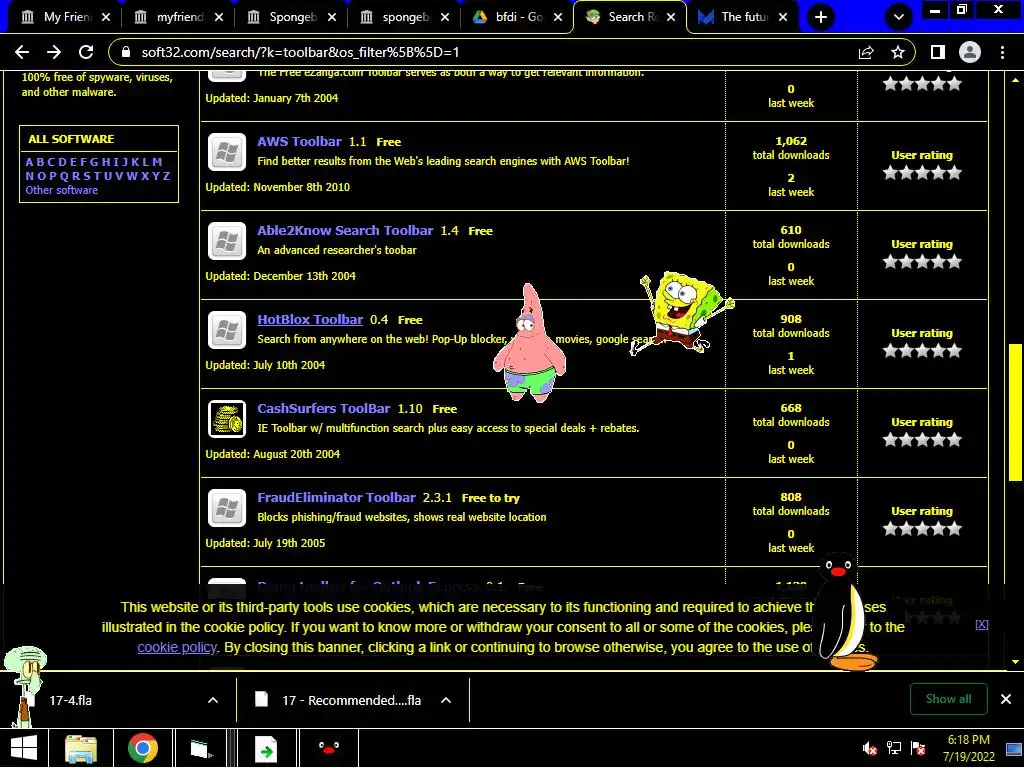The width and height of the screenshot is (1024, 768).
Task: Browse software starting with letter M
Action: (x=157, y=162)
